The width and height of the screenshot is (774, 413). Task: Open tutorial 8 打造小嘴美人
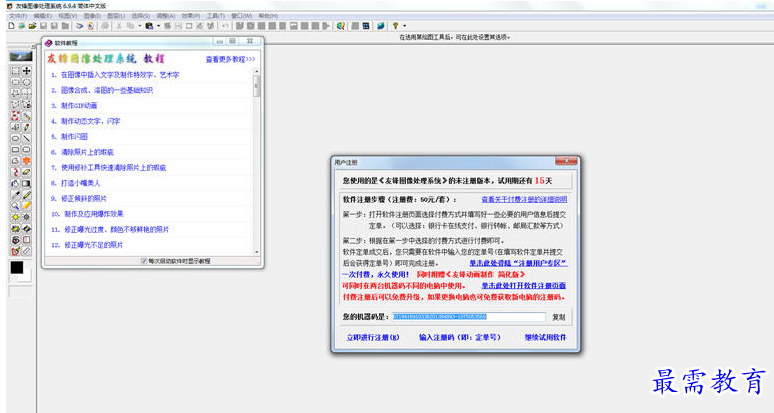(x=76, y=183)
